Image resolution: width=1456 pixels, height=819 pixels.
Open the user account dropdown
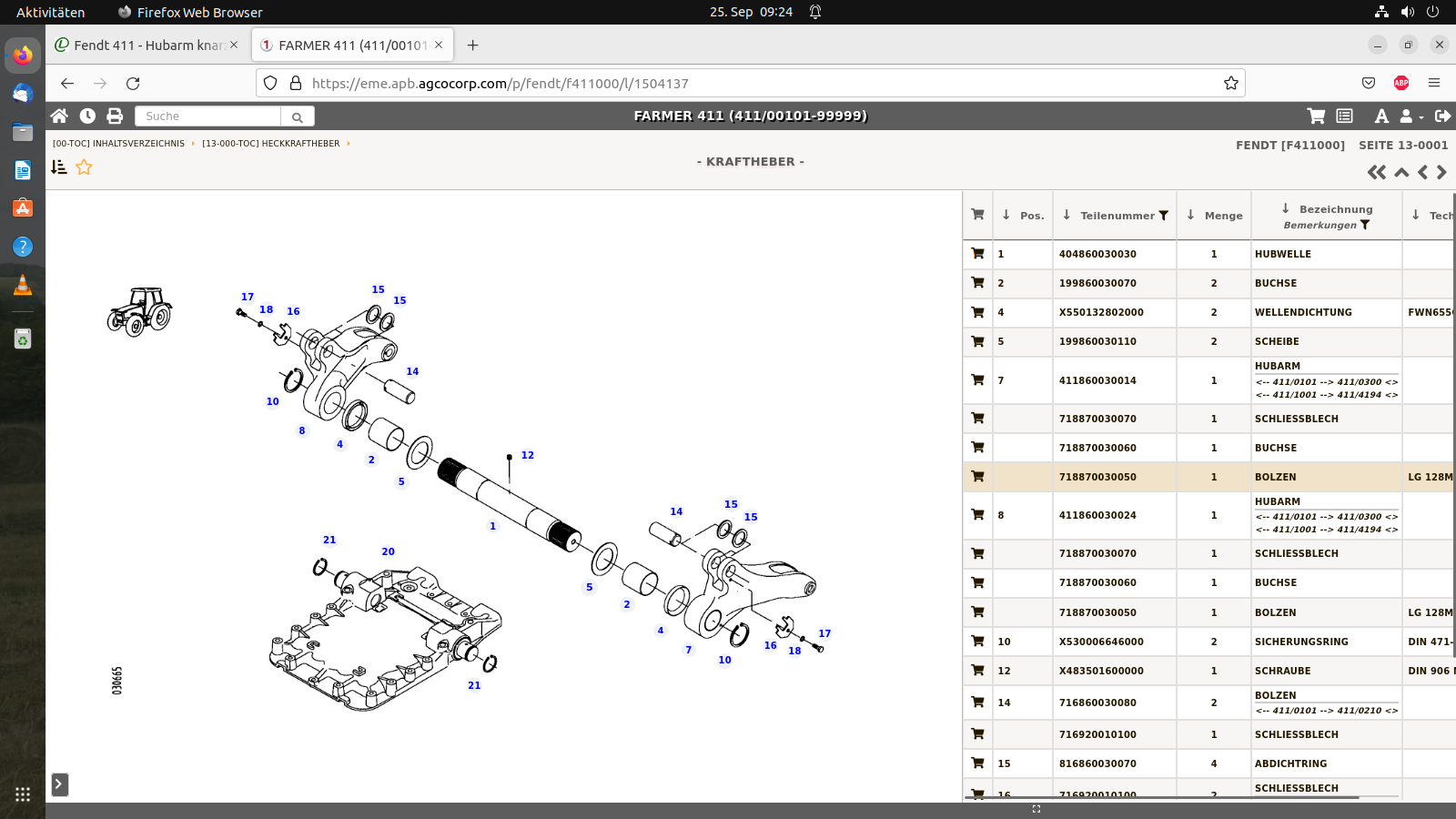pyautogui.click(x=1410, y=116)
